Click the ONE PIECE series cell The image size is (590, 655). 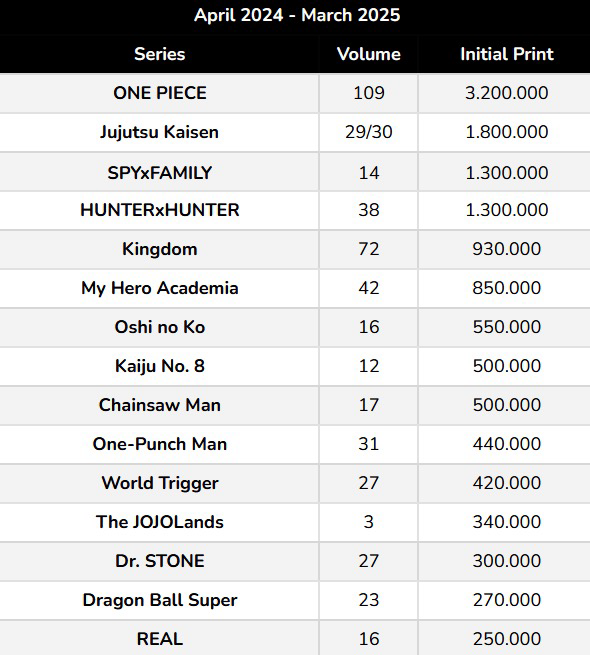(x=160, y=93)
